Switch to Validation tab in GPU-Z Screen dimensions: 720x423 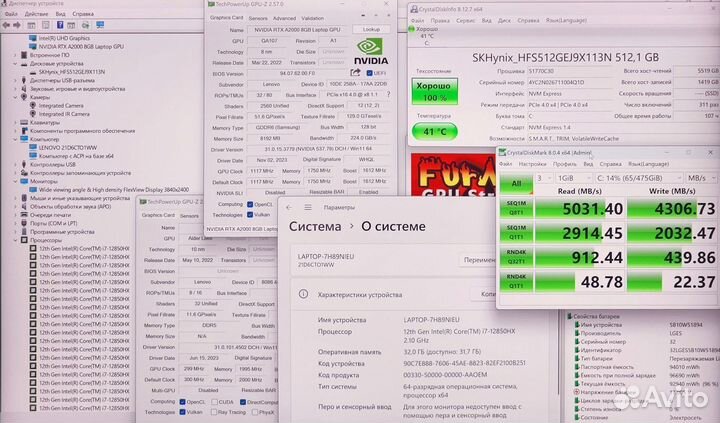coord(312,18)
